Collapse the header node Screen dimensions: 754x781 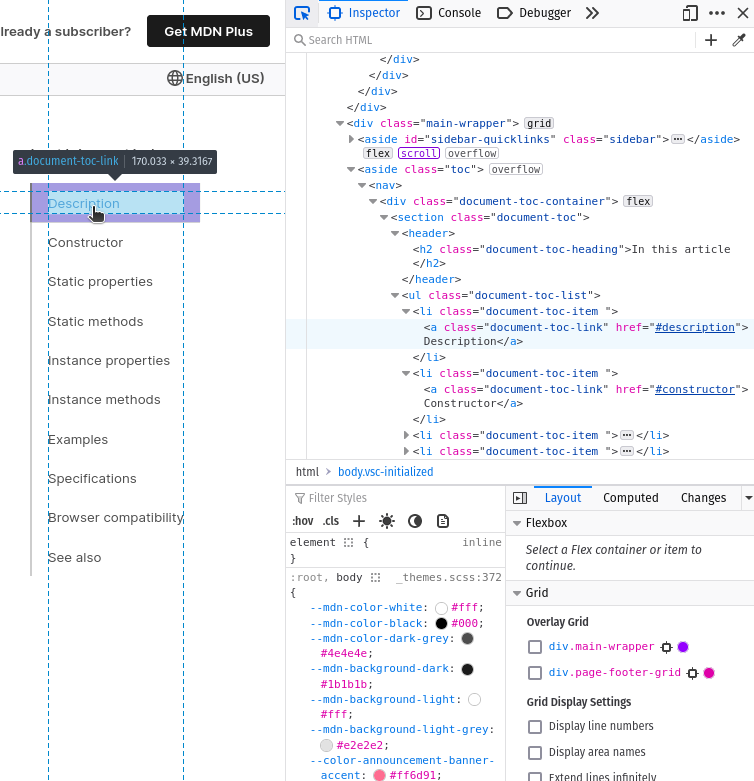[x=395, y=233]
